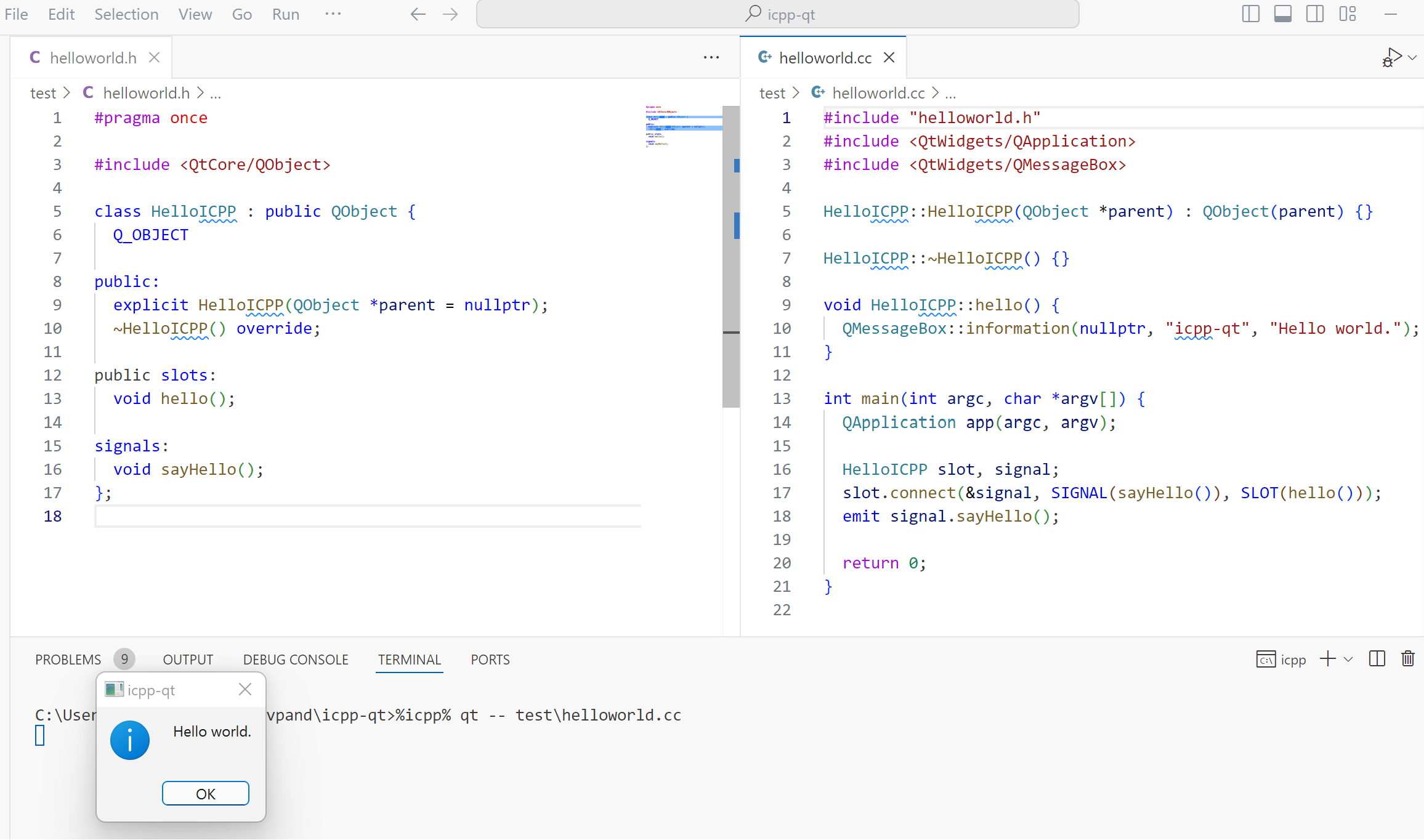Kill the terminal with the trash icon
The image size is (1424, 840).
point(1407,659)
